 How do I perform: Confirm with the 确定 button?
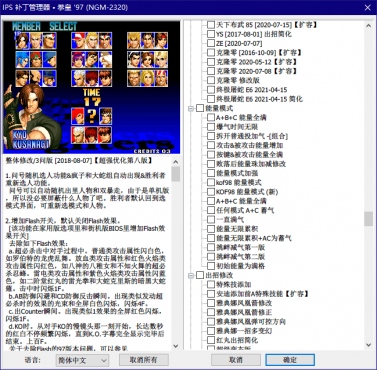tap(290, 360)
